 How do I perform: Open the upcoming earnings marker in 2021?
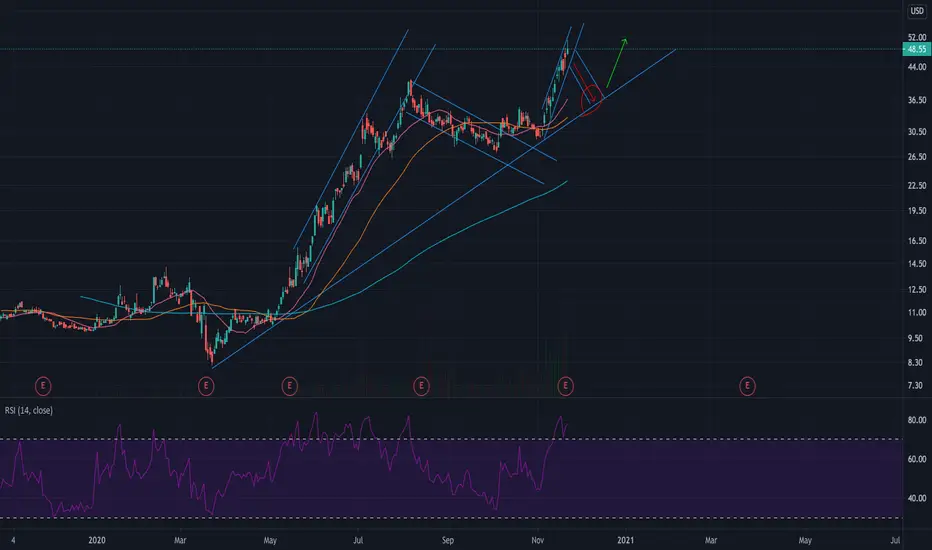[x=747, y=386]
